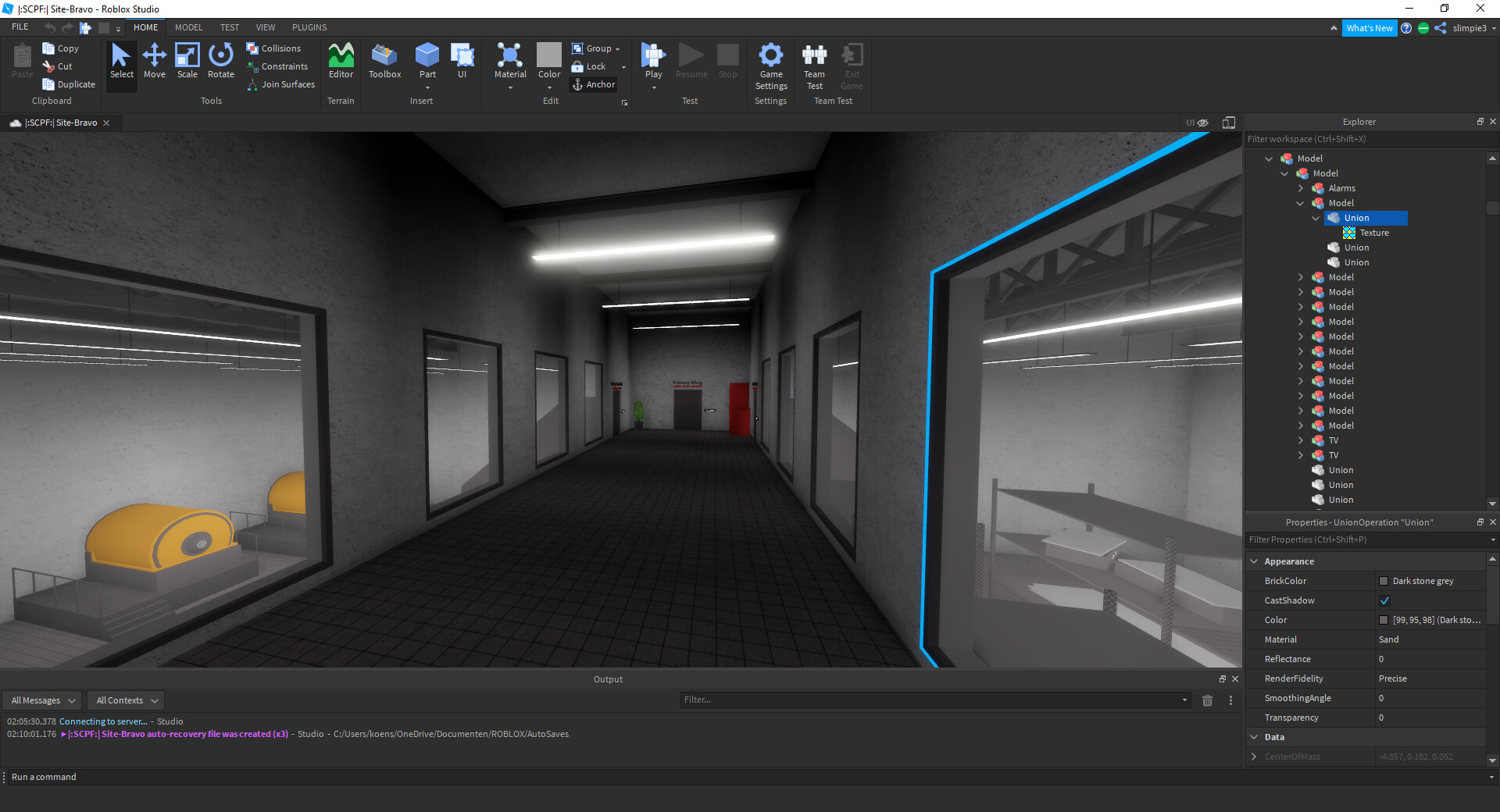Select the Scale tool
Screen dimensions: 1500x812
pyautogui.click(x=187, y=62)
